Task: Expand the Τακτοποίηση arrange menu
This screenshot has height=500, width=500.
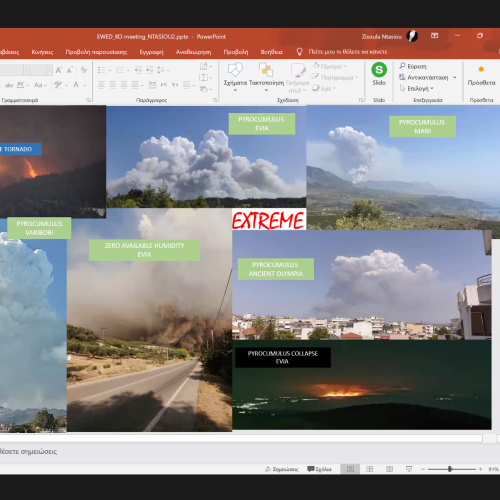Action: [x=266, y=90]
